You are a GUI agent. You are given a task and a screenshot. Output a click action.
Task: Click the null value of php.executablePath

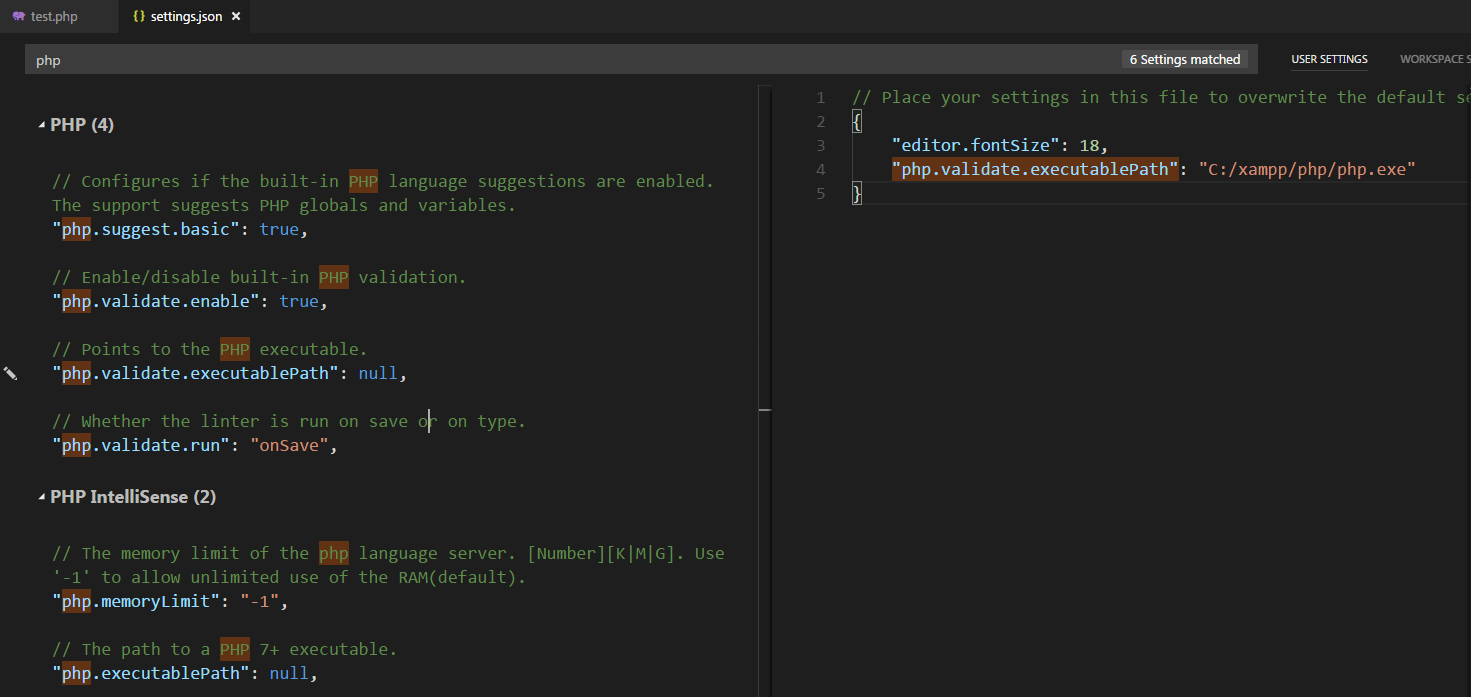289,673
